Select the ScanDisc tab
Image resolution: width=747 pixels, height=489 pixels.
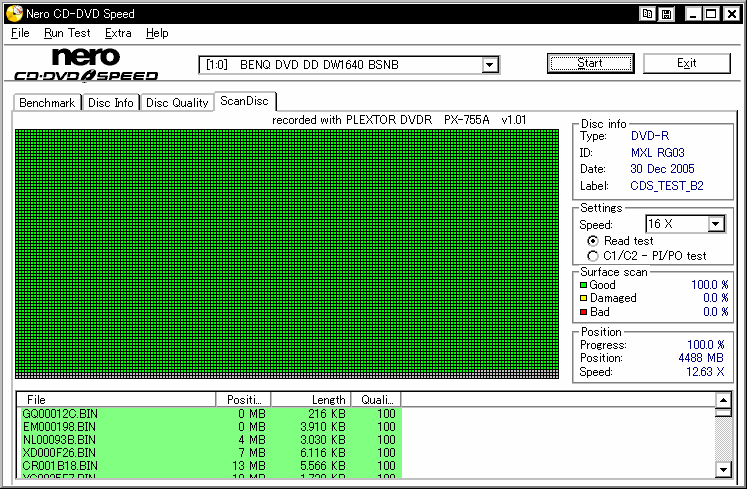pyautogui.click(x=244, y=101)
